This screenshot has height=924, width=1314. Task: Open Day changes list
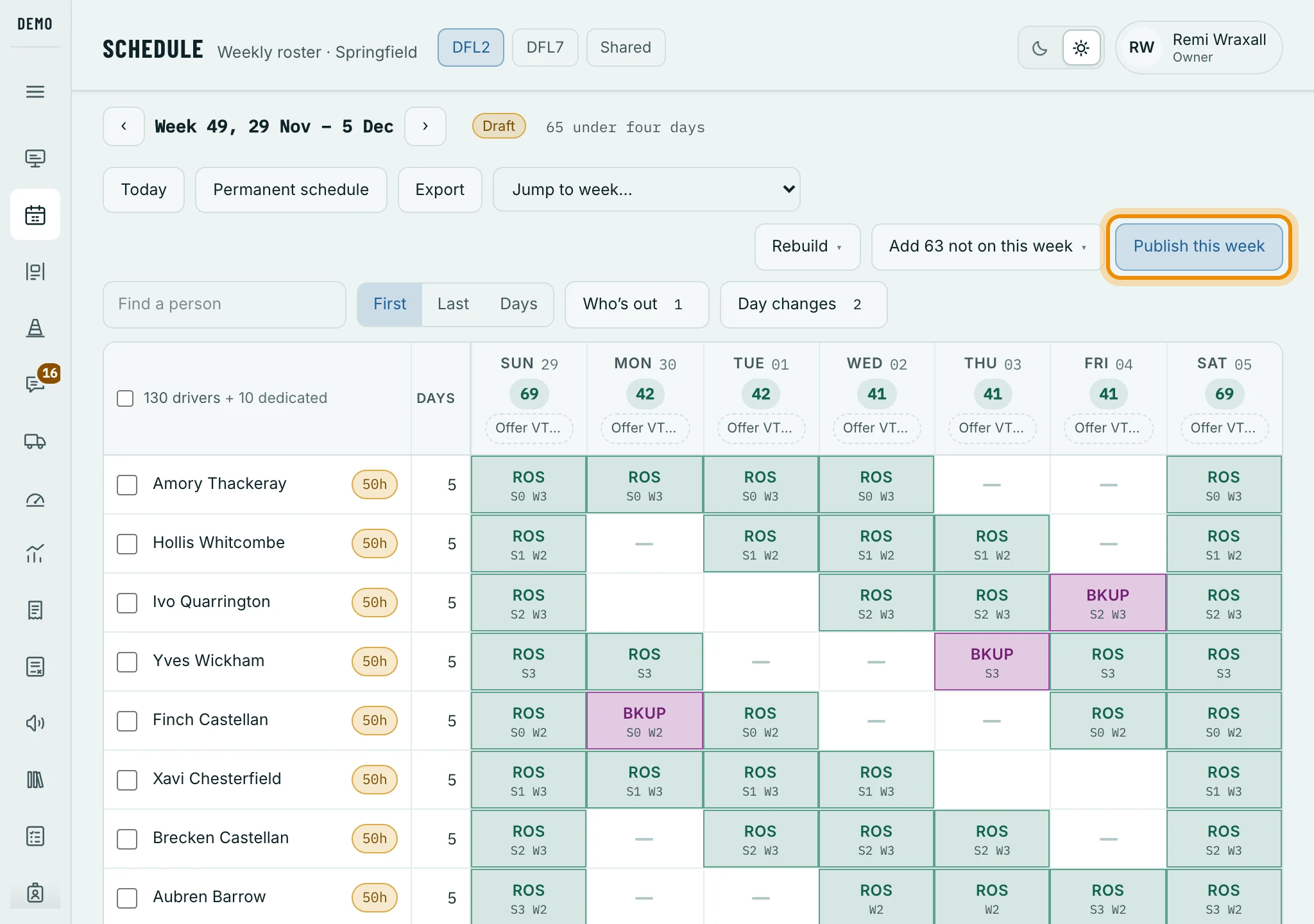point(803,304)
